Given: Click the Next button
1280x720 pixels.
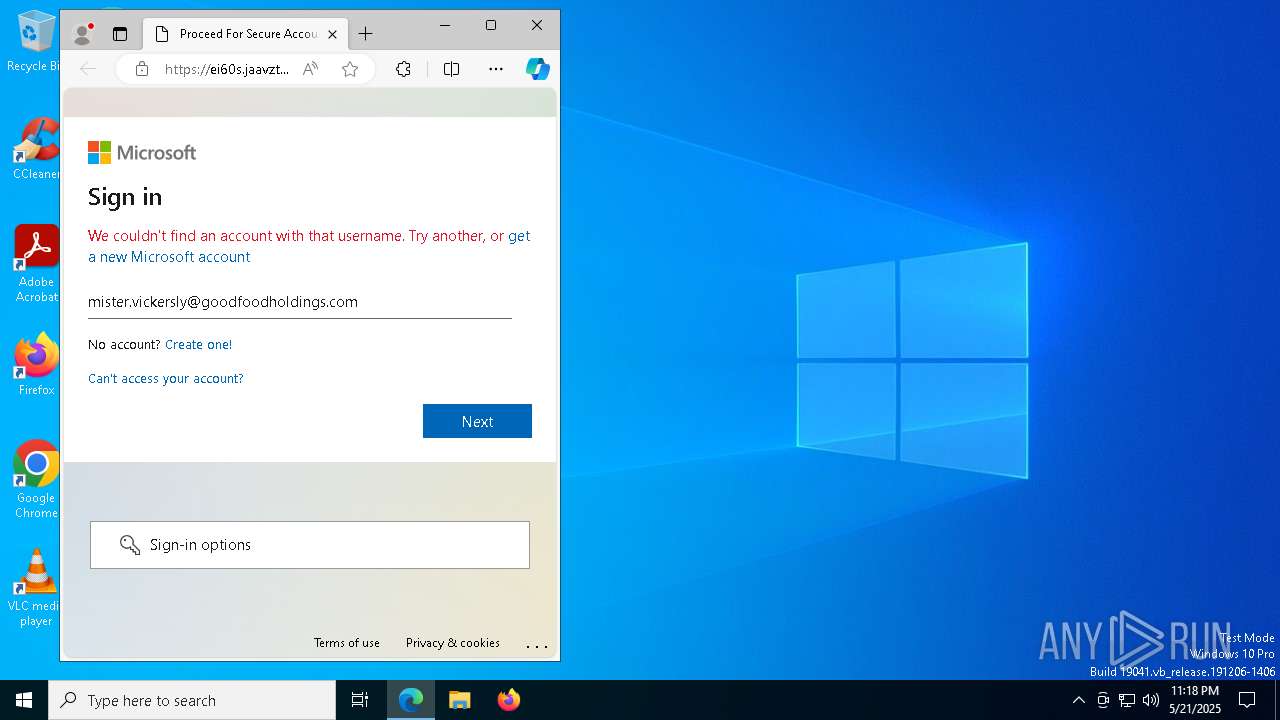Looking at the screenshot, I should point(477,421).
